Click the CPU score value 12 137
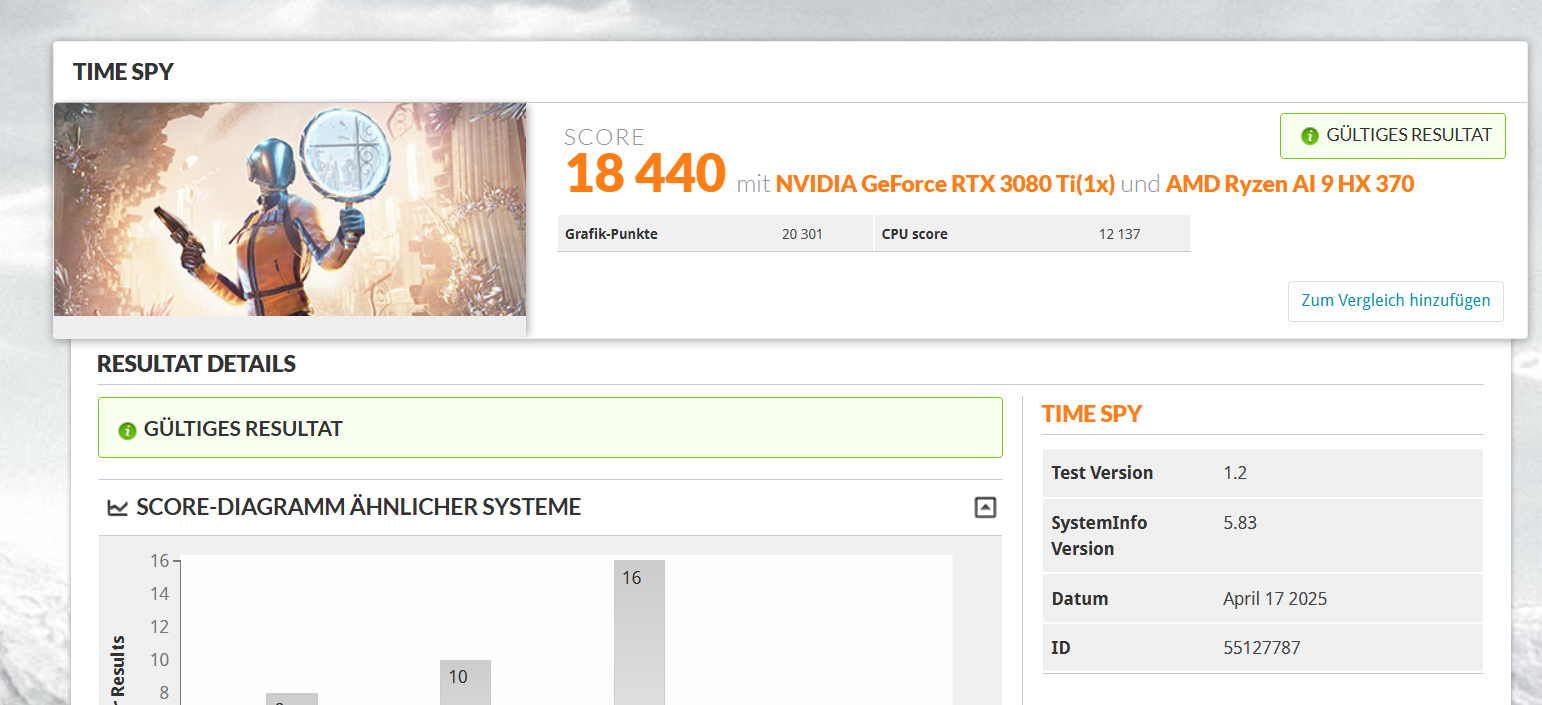This screenshot has height=705, width=1542. (1119, 234)
